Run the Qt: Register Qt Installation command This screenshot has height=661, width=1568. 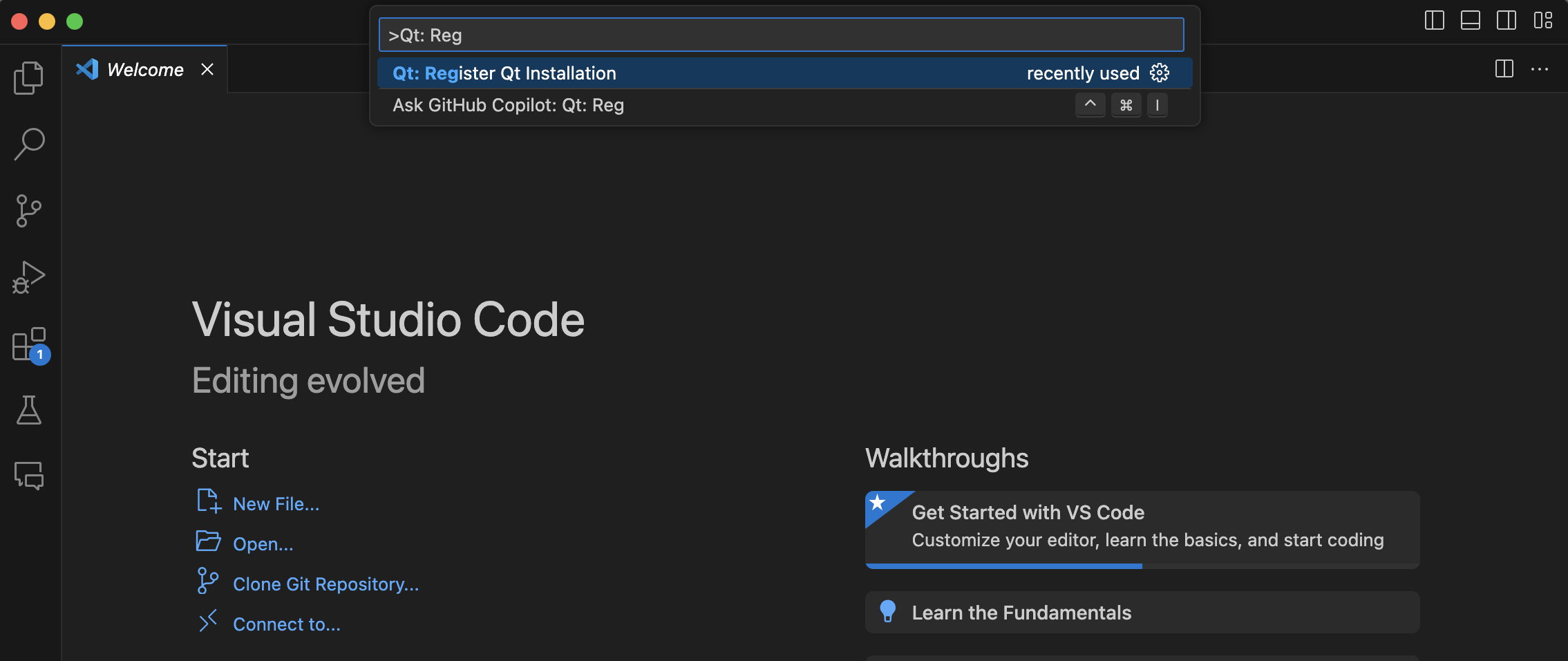click(504, 73)
